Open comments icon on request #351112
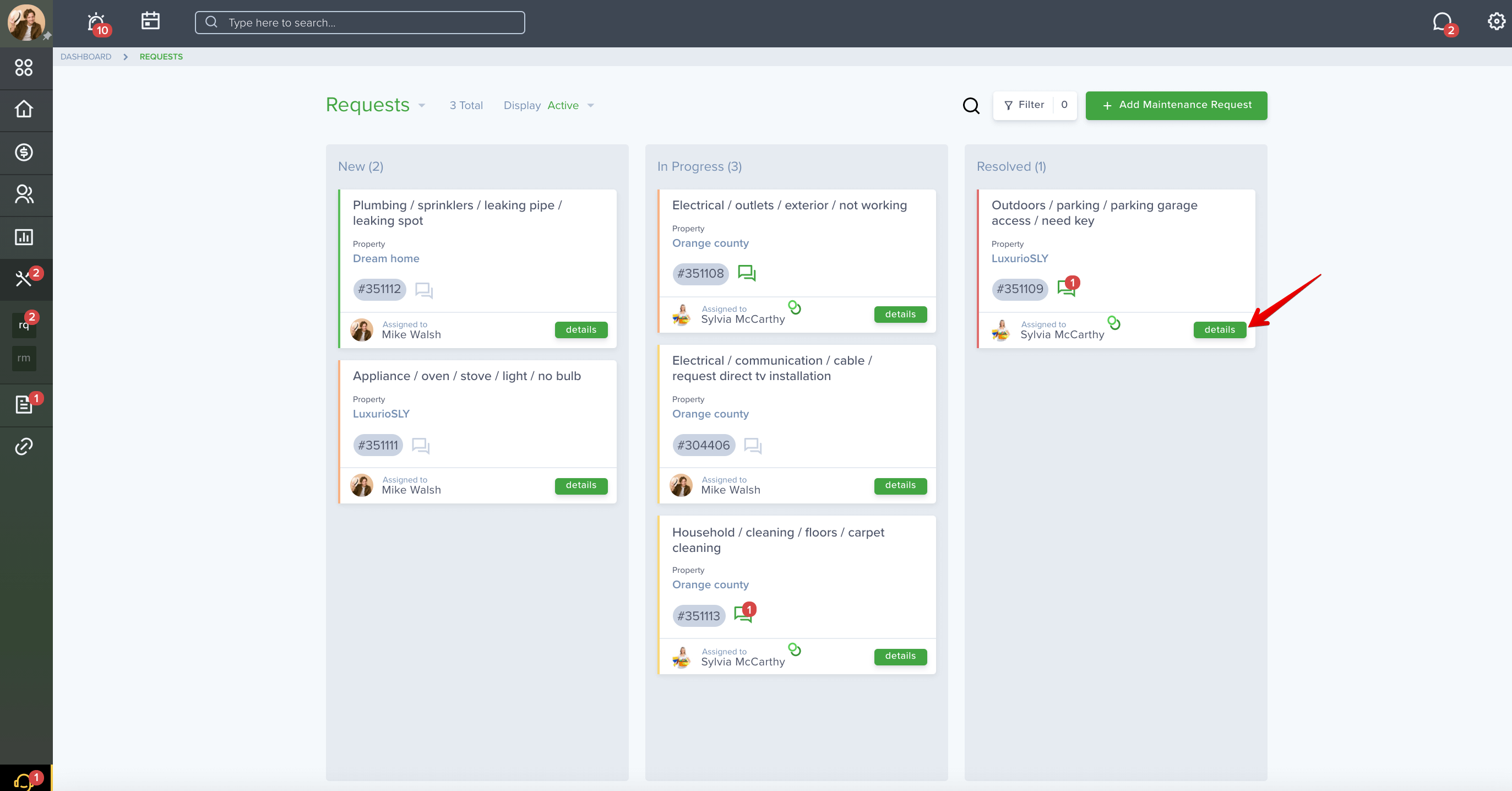1512x791 pixels. tap(424, 290)
